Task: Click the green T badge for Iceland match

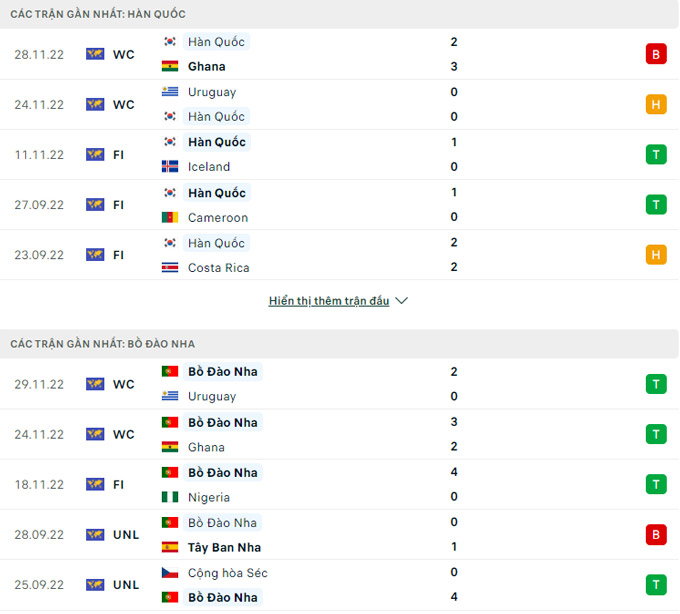Action: [x=656, y=154]
